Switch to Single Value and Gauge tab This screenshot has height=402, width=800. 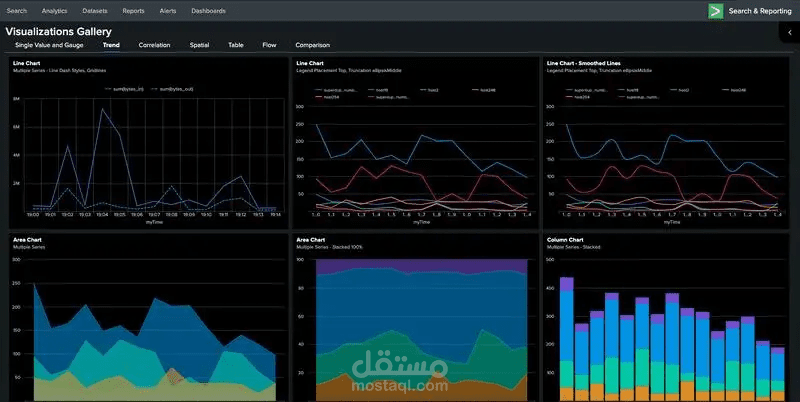[x=49, y=45]
